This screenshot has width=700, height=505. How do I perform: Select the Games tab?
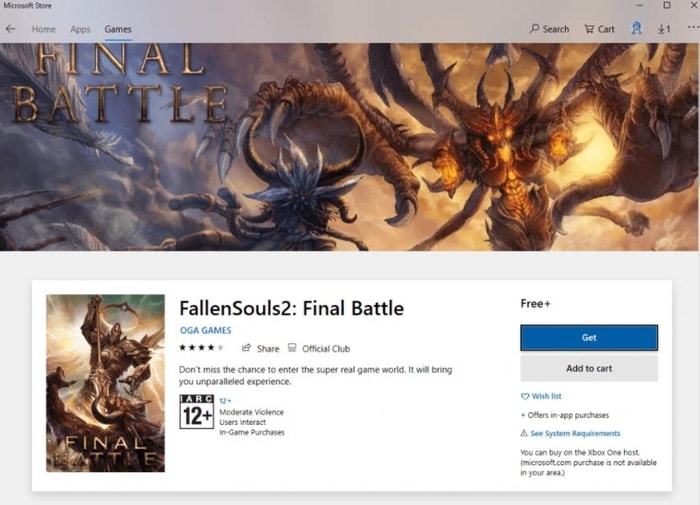[118, 29]
